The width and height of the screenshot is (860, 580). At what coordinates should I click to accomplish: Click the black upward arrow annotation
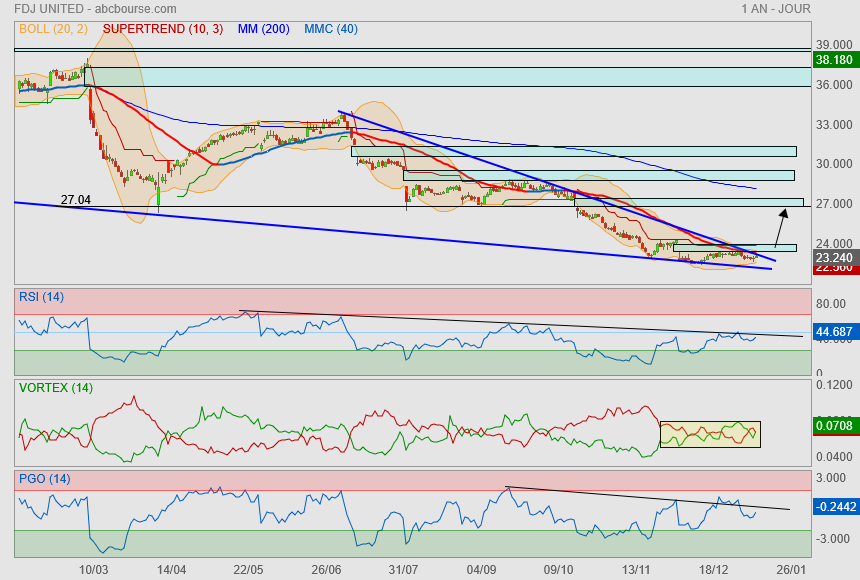(778, 225)
